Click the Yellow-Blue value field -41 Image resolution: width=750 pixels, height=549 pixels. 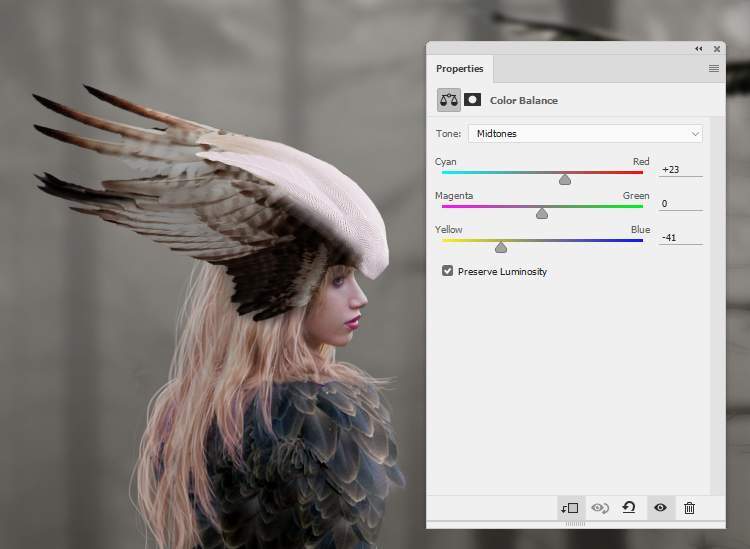(x=681, y=238)
